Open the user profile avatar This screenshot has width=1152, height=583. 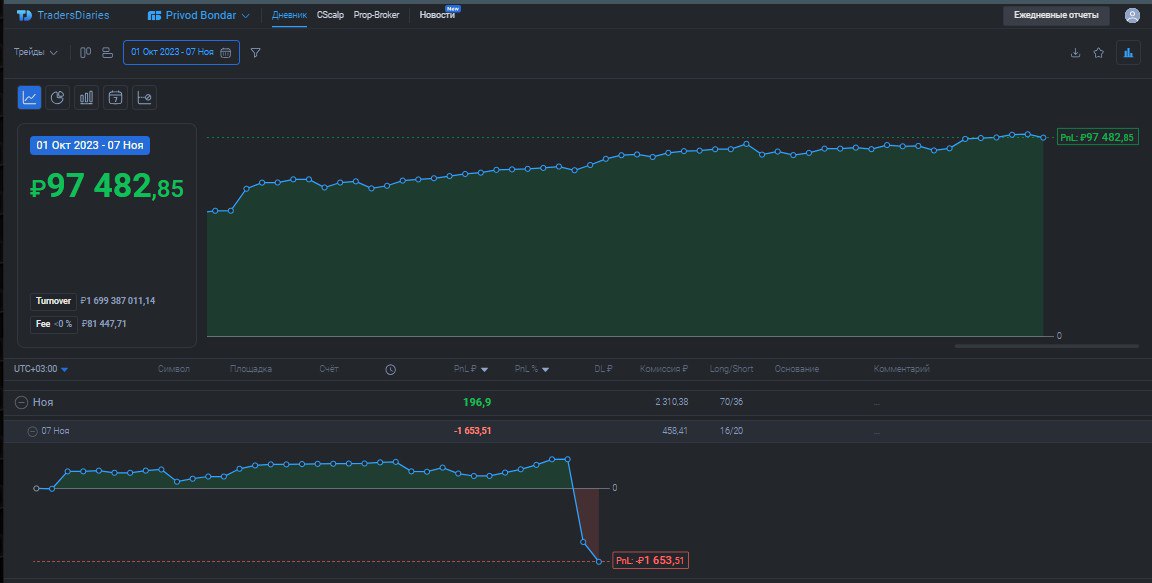pyautogui.click(x=1132, y=15)
